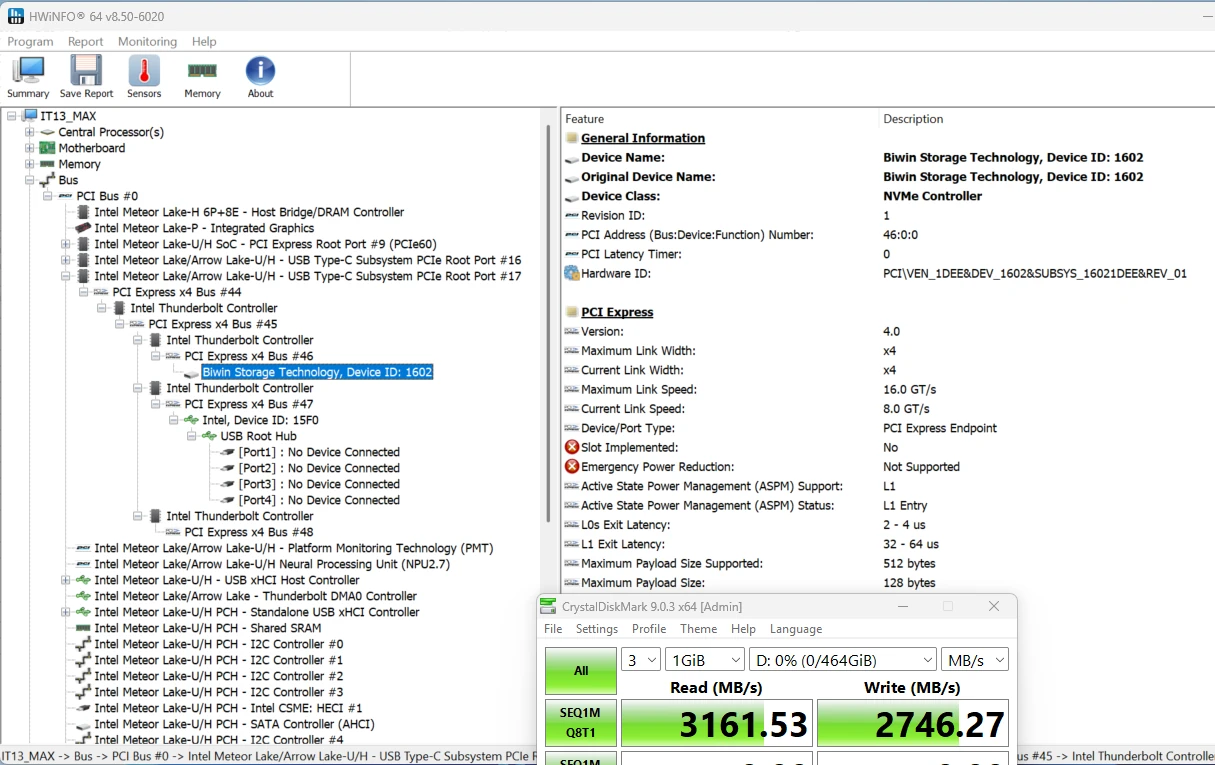Open the test count dropdown showing 3
Image resolution: width=1215 pixels, height=765 pixels.
pos(641,660)
